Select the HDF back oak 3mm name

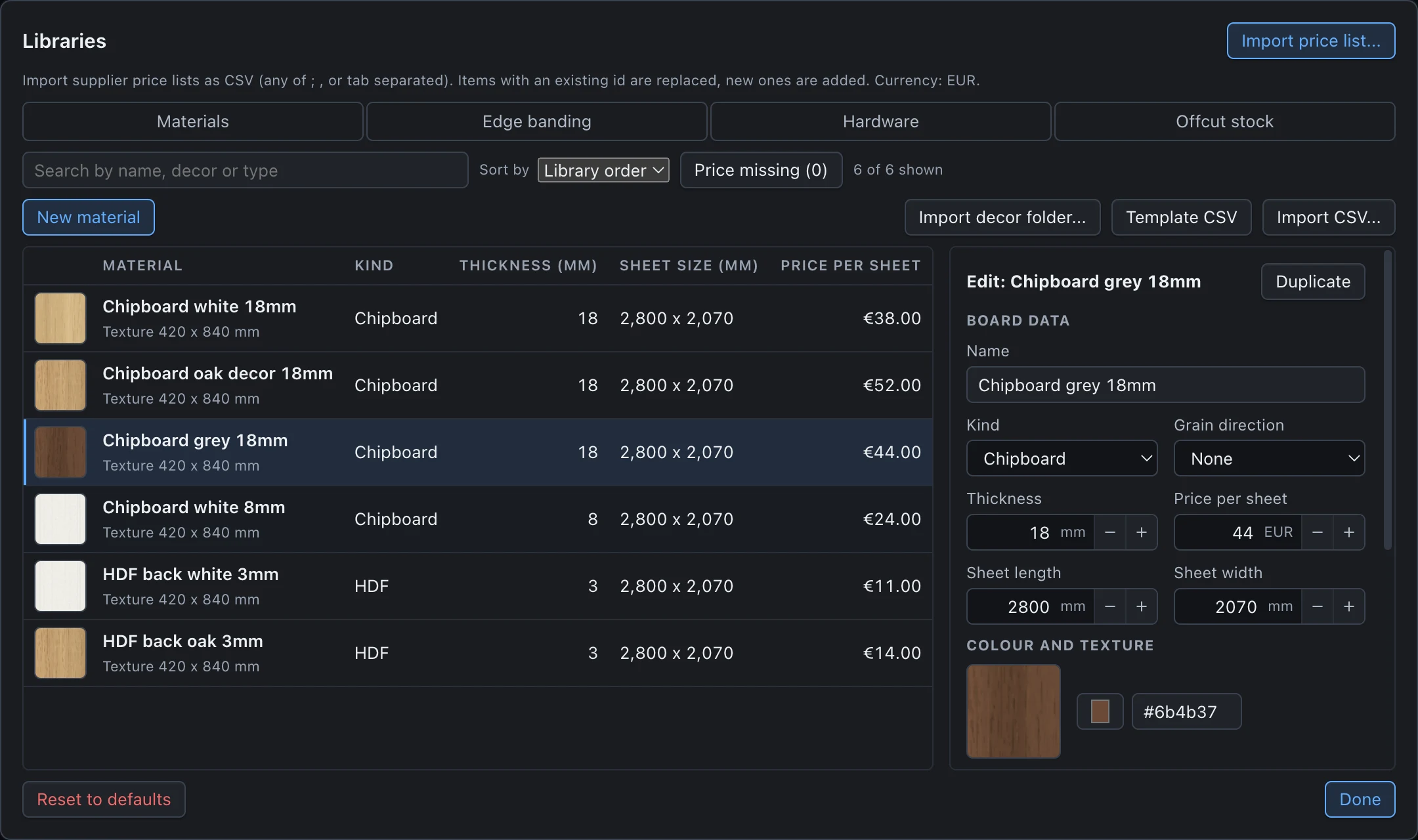(x=183, y=641)
